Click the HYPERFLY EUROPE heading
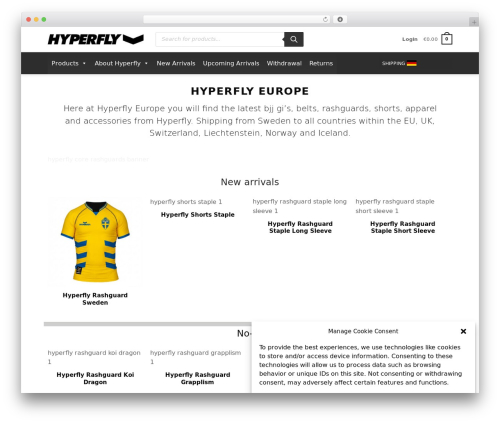 point(250,91)
